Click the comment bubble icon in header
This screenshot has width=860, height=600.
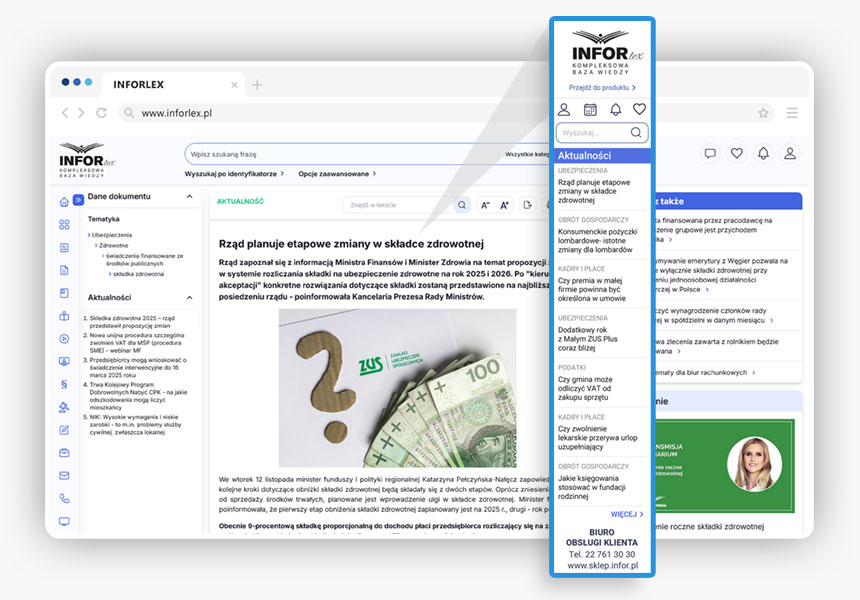pyautogui.click(x=710, y=153)
